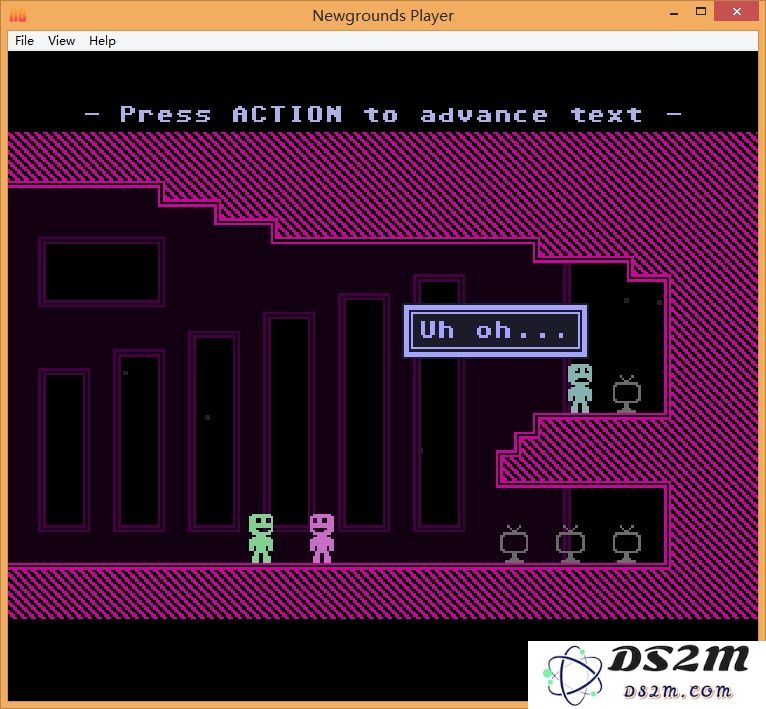Click the Newgrounds logo in title bar
Viewport: 766px width, 709px height.
[x=18, y=15]
